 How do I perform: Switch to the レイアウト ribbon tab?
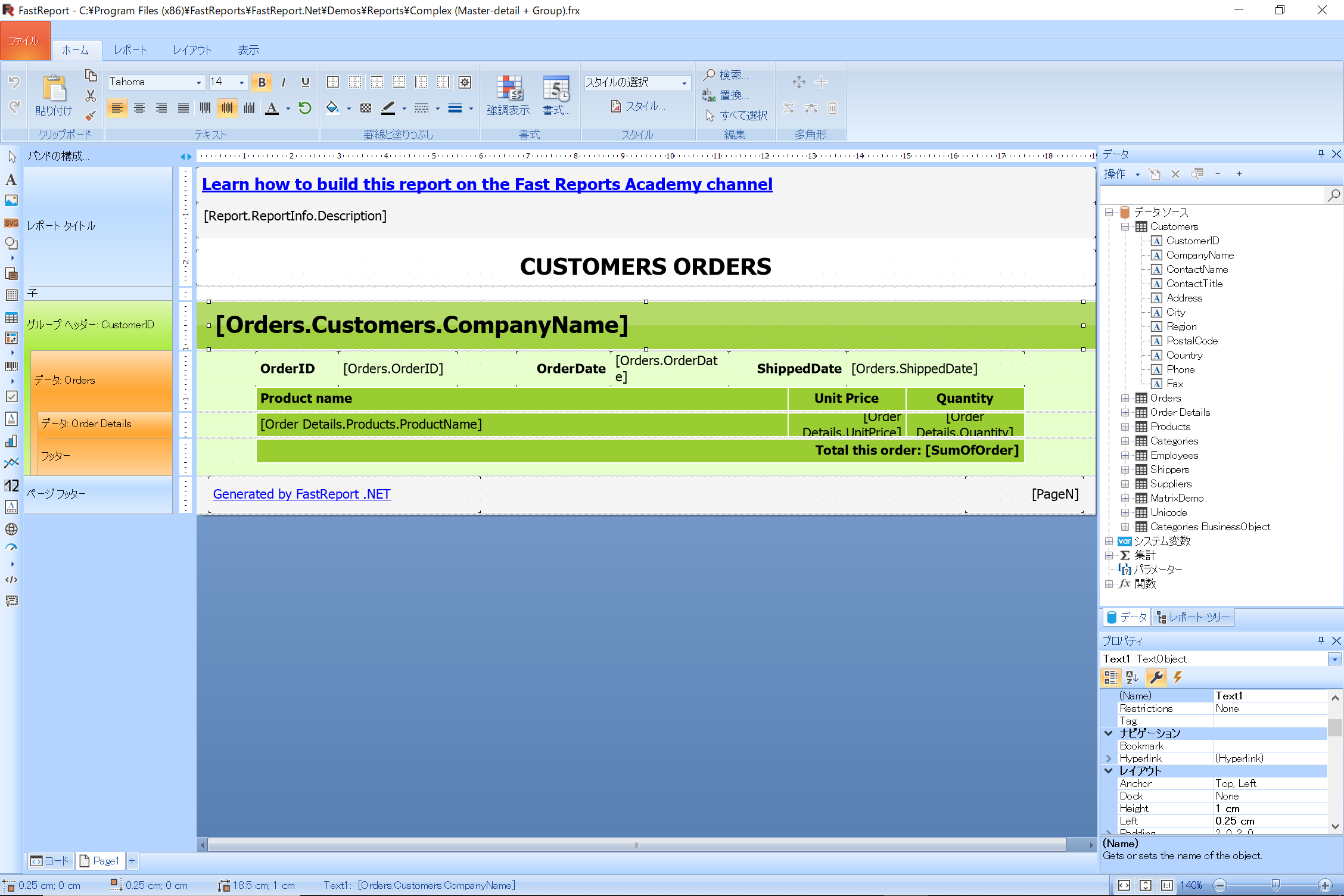tap(192, 50)
